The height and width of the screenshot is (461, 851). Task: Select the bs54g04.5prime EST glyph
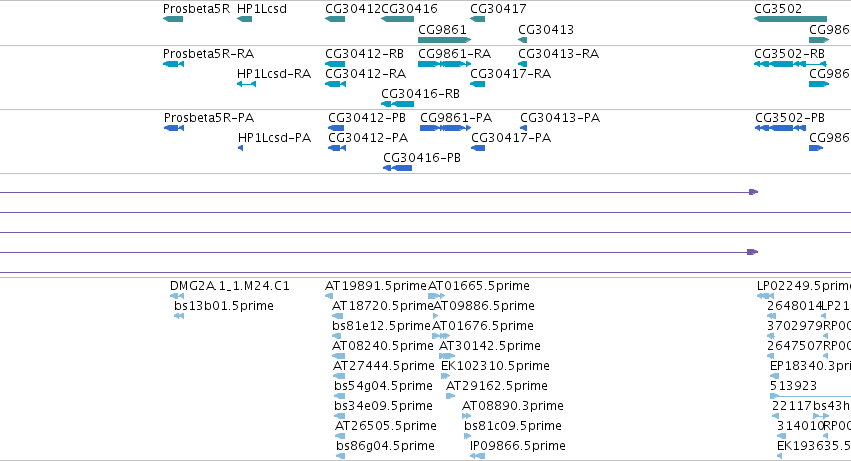[340, 396]
